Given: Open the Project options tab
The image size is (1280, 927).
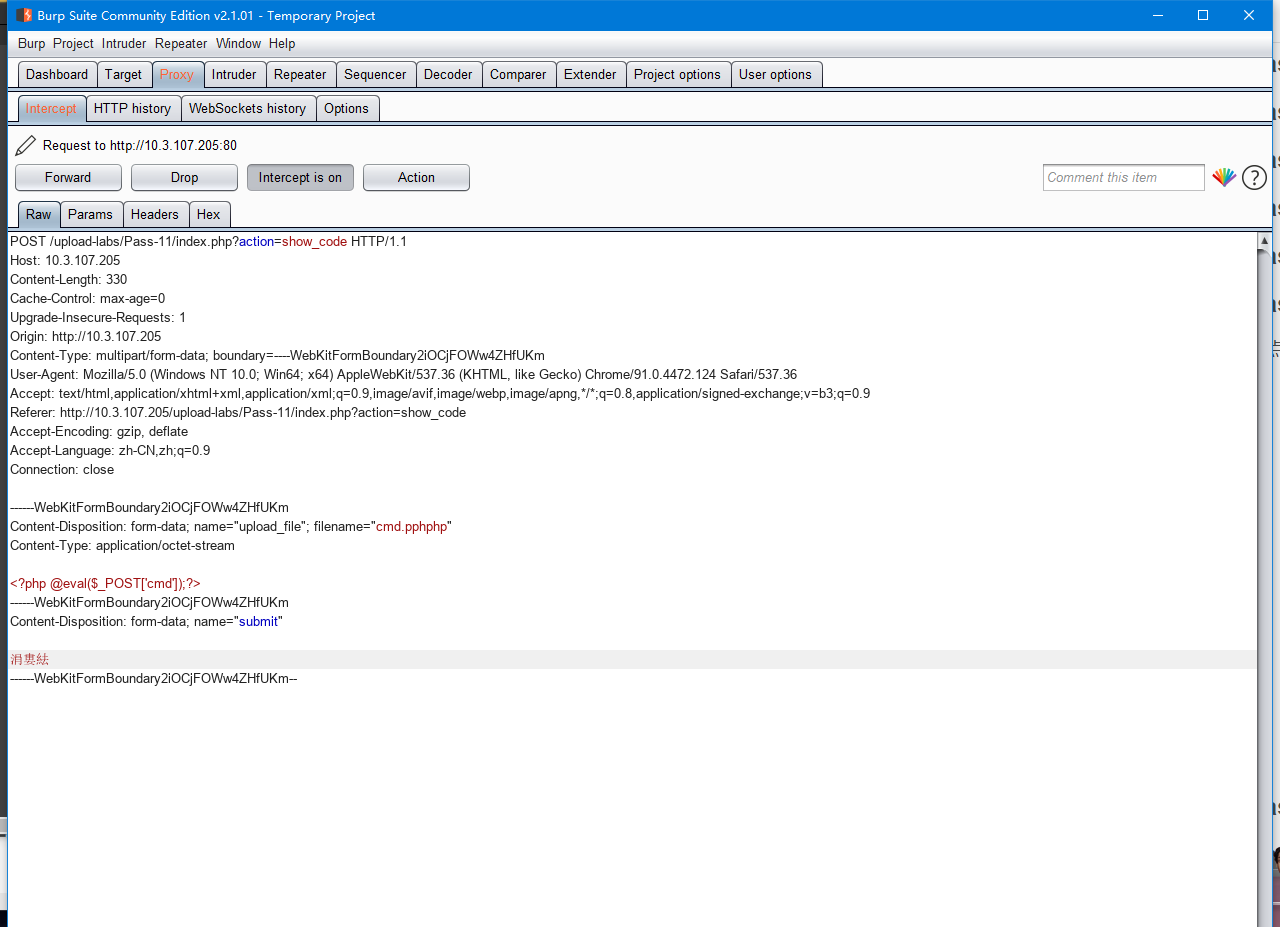Looking at the screenshot, I should 677,75.
